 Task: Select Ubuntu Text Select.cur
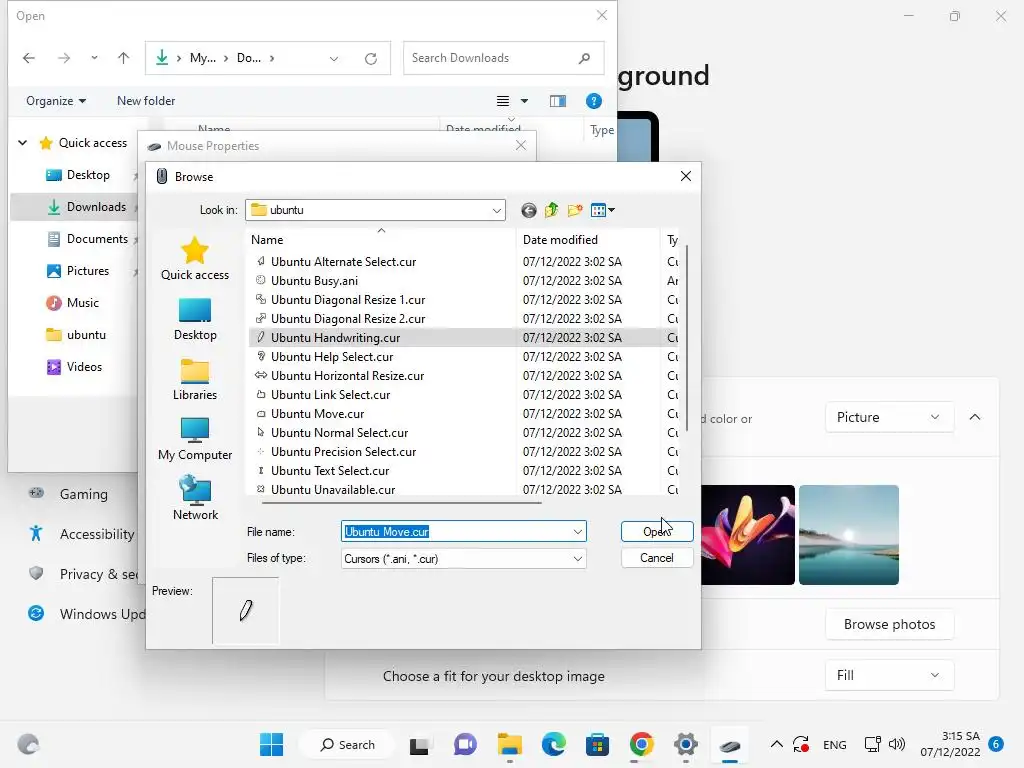tap(330, 470)
